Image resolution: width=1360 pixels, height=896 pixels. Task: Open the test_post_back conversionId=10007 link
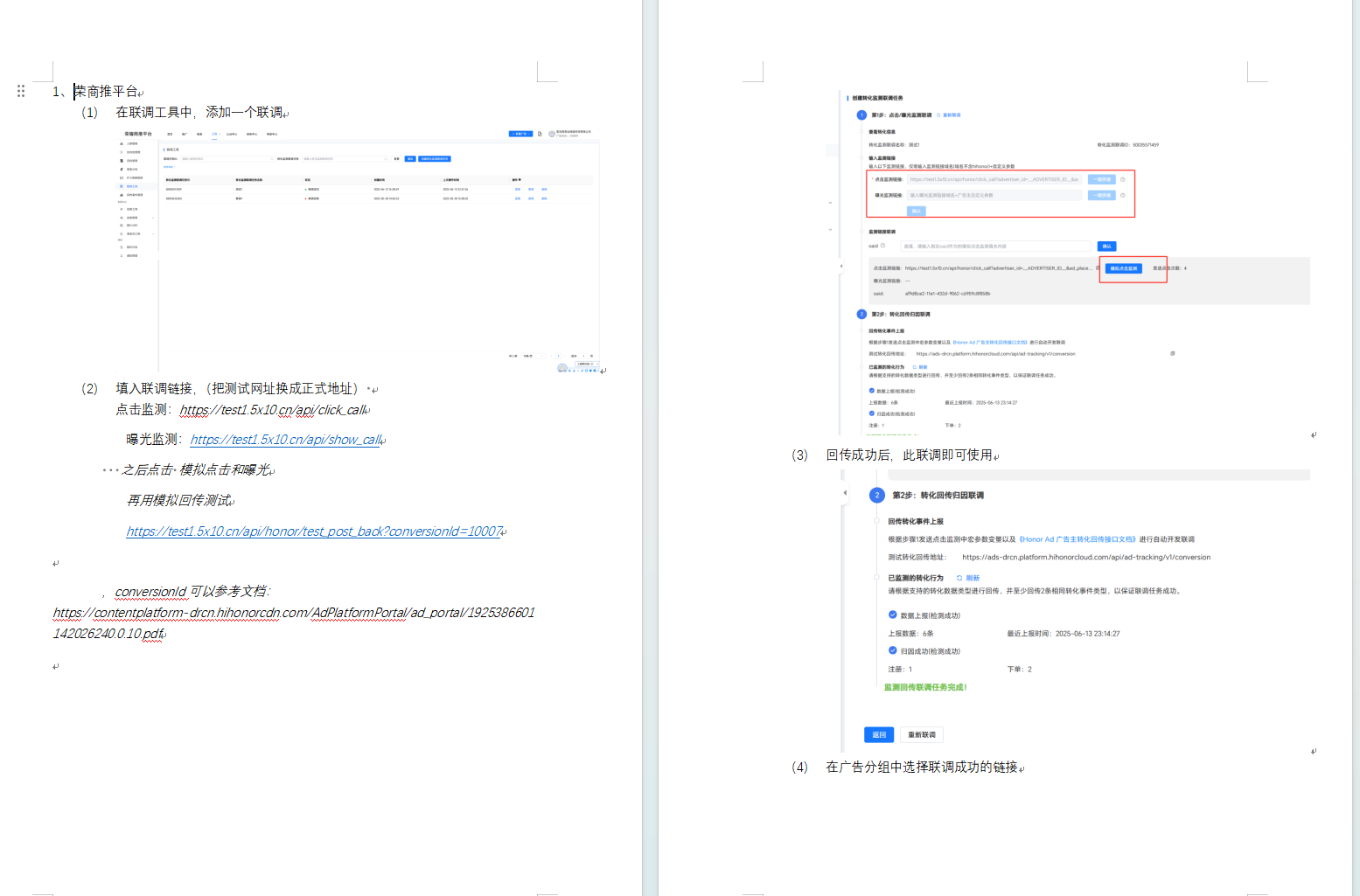click(x=314, y=531)
